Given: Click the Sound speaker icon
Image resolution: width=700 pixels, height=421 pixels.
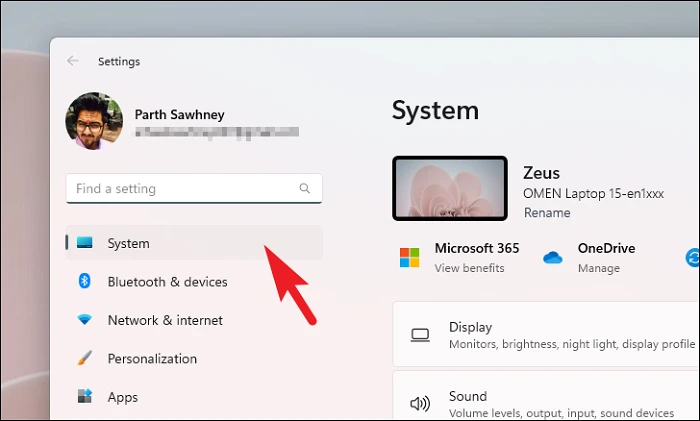Looking at the screenshot, I should 420,404.
